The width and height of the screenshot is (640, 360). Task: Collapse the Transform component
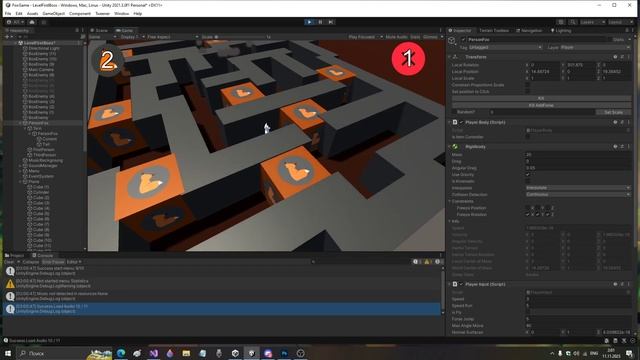449,57
